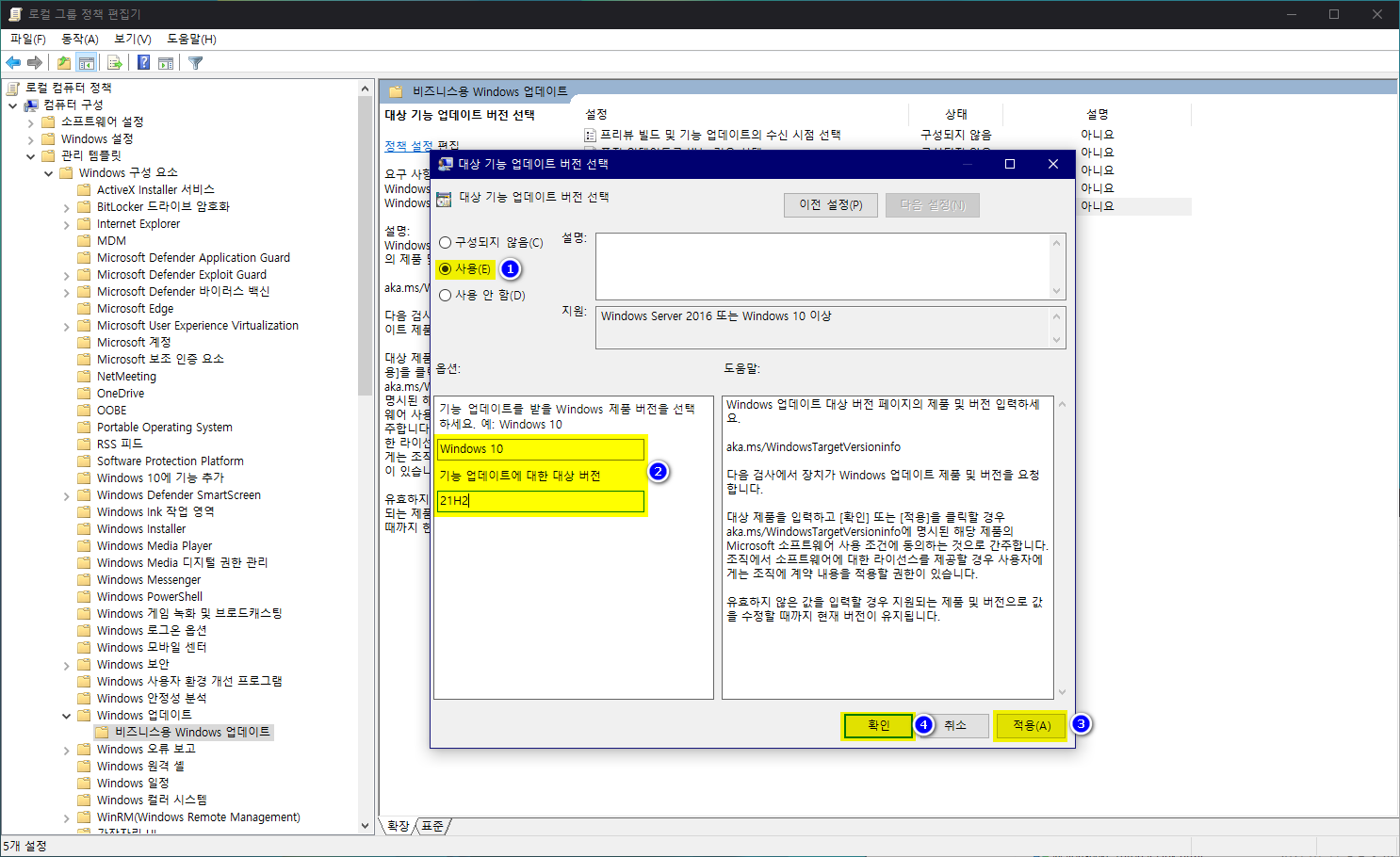The height and width of the screenshot is (857, 1400).
Task: Click the tree pane scroll down arrow
Action: (x=366, y=826)
